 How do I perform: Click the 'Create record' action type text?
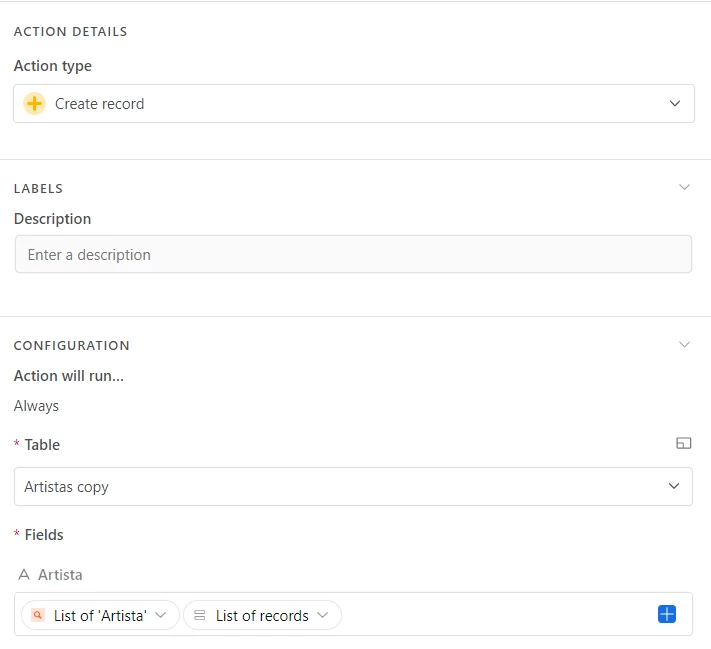(x=99, y=104)
